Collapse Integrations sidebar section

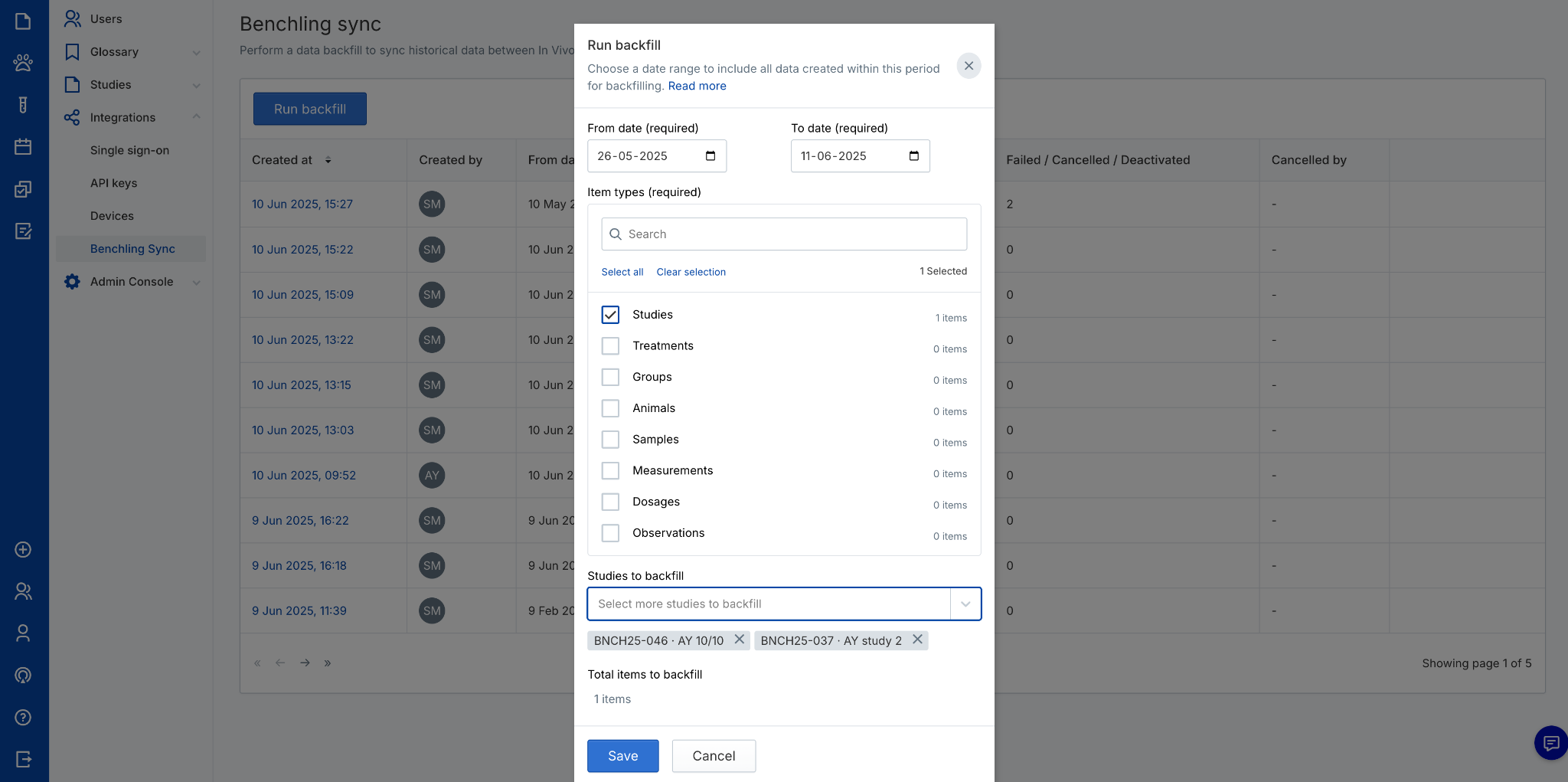pos(197,117)
